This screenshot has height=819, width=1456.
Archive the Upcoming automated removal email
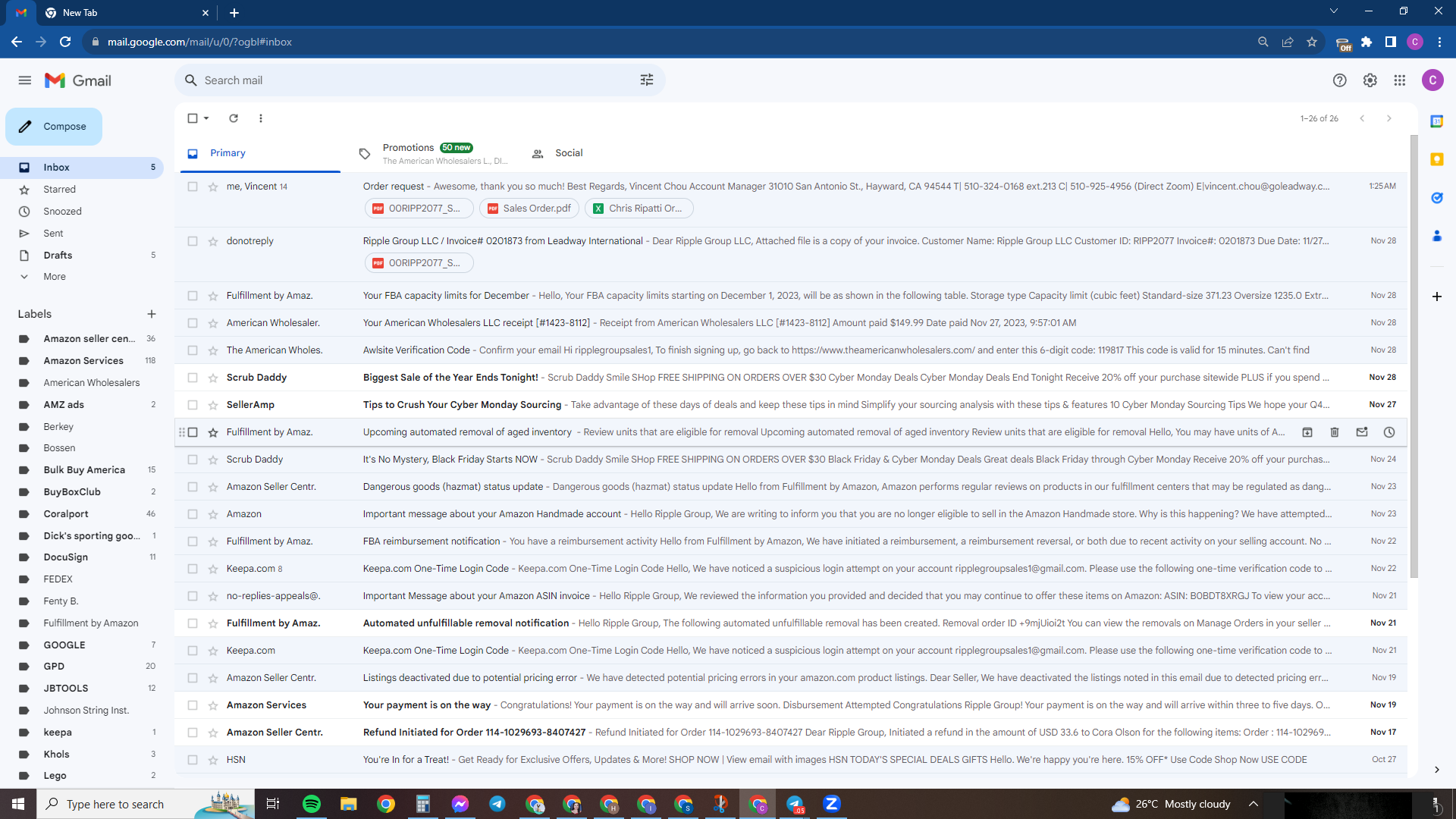(1307, 432)
